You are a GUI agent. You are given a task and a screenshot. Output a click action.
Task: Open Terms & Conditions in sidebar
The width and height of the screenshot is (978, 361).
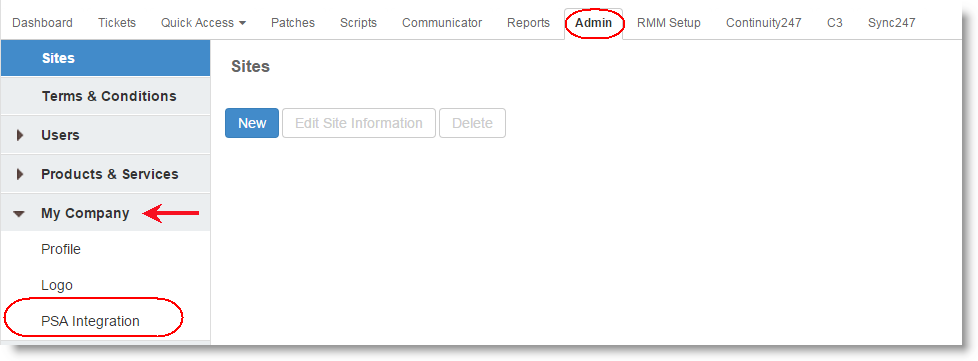[105, 96]
